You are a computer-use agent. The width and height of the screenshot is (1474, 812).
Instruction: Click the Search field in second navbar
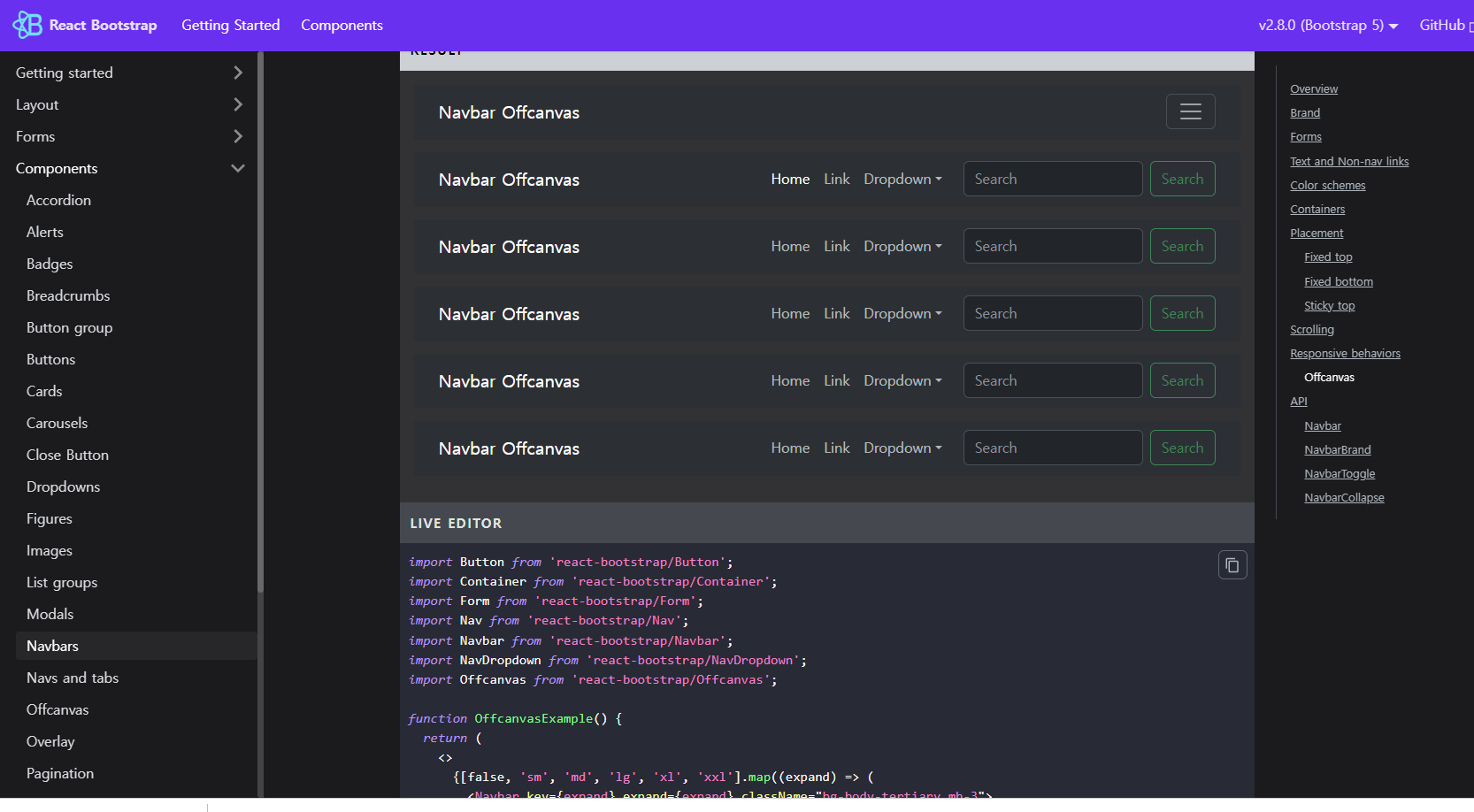tap(1053, 179)
